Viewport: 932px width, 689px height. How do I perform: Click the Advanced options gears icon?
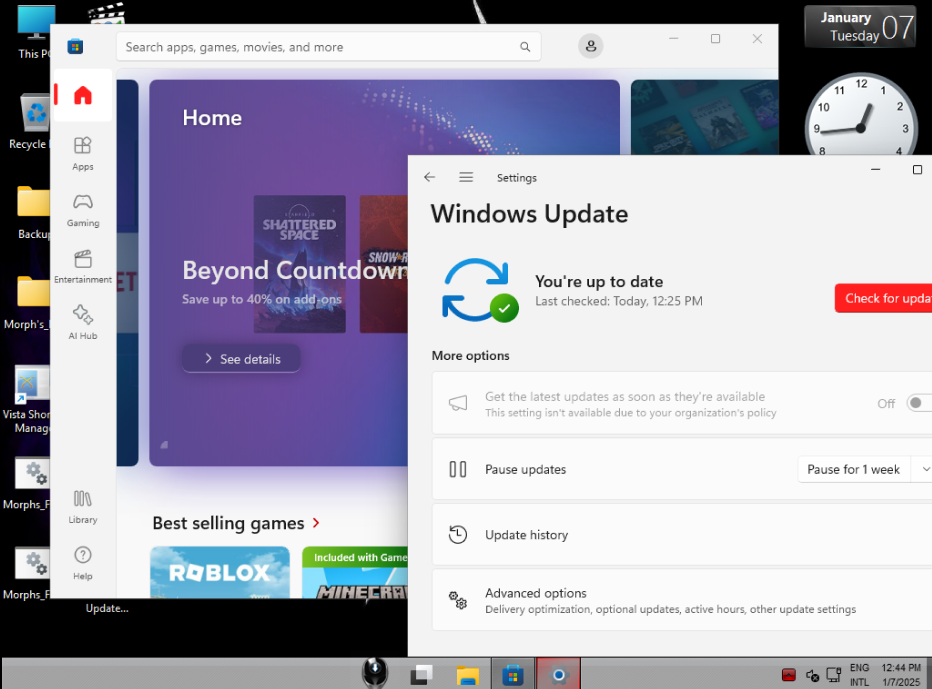458,600
